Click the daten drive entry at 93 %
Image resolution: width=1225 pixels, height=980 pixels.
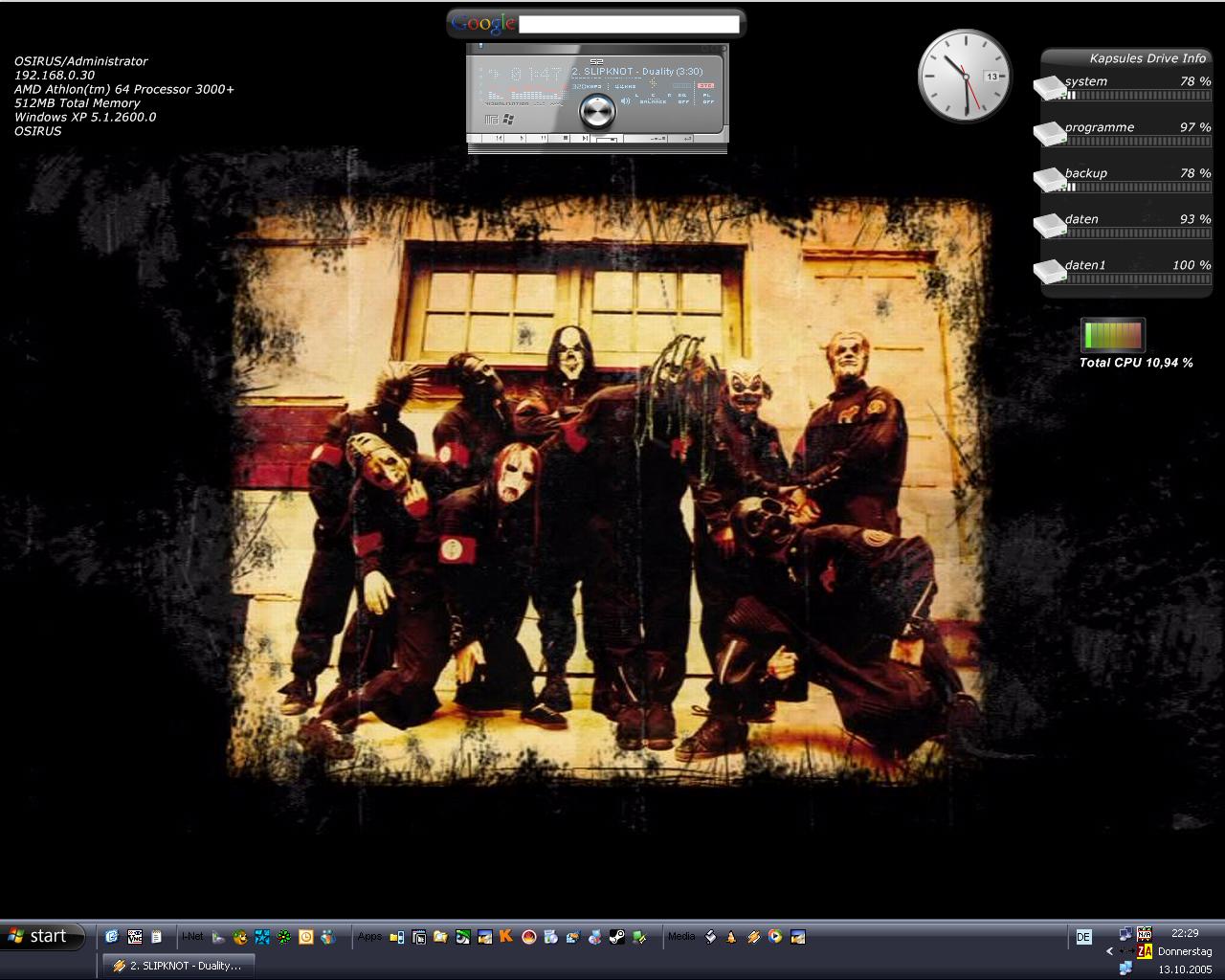tap(1125, 225)
